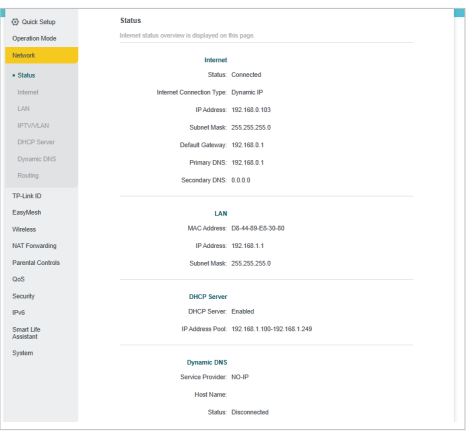Open Operation Mode settings
Viewport: 472px width, 435px height.
pyautogui.click(x=34, y=39)
